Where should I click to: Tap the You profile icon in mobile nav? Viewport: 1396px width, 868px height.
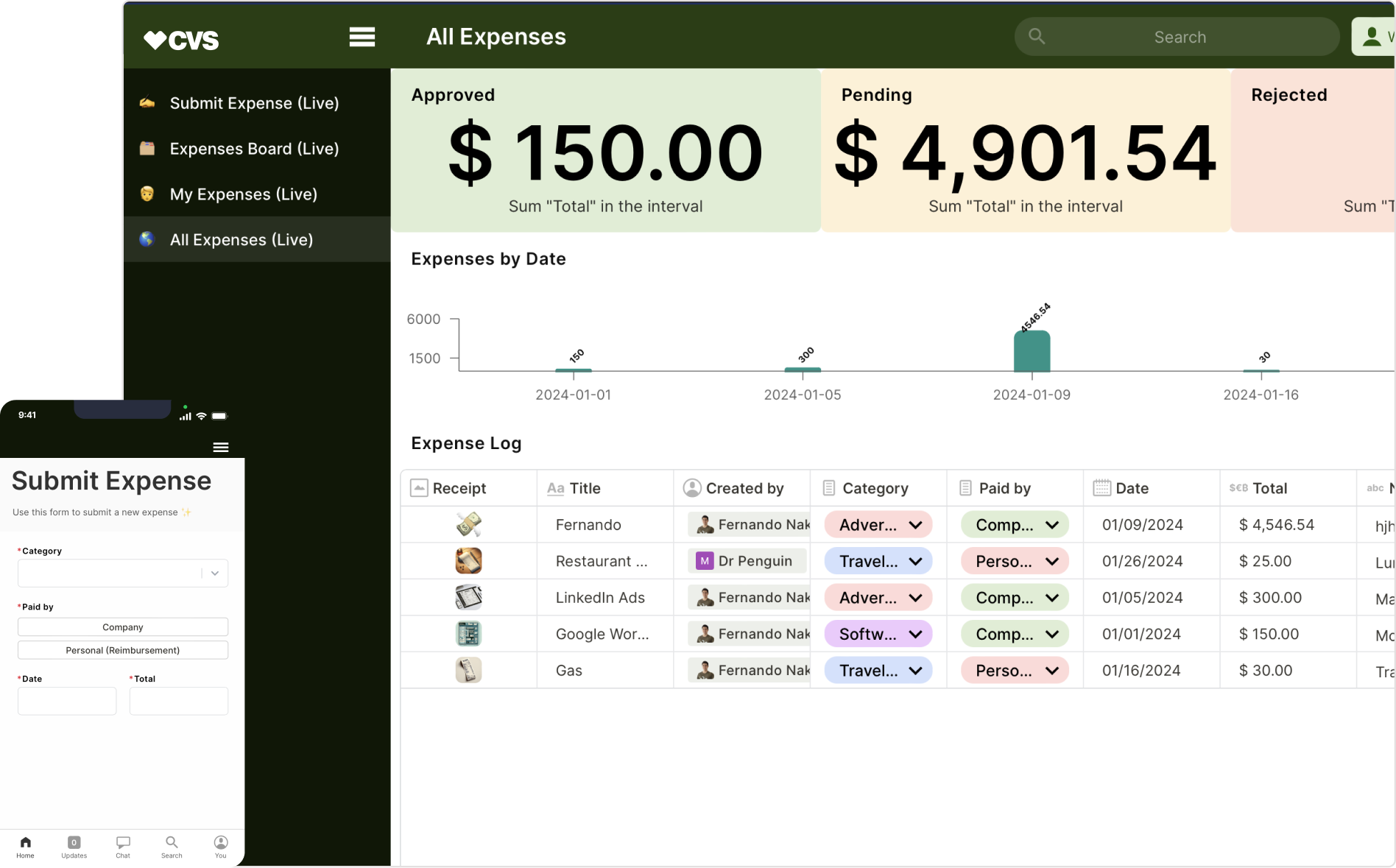(x=220, y=846)
